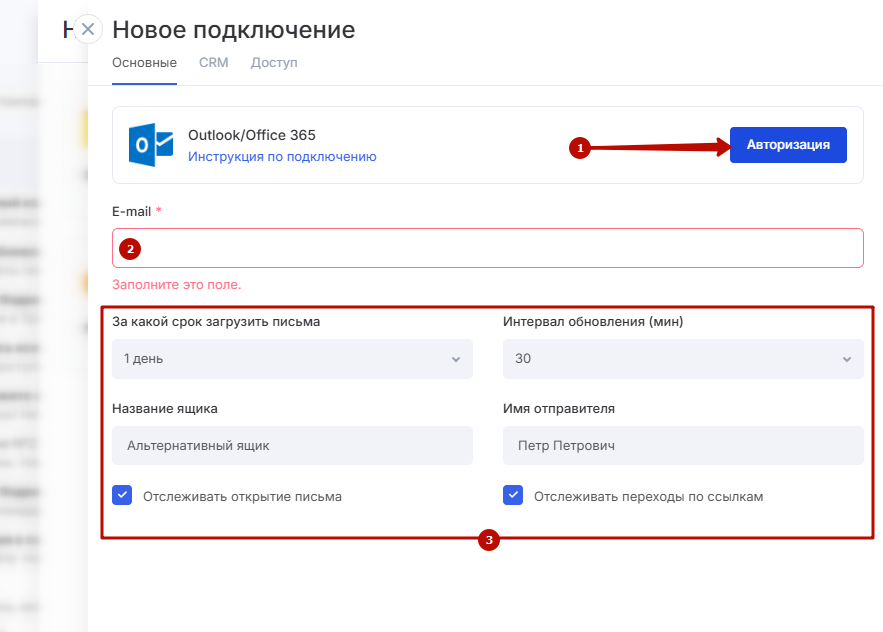Viewport: 883px width, 632px height.
Task: Click the Название ящика text field
Action: (x=292, y=446)
